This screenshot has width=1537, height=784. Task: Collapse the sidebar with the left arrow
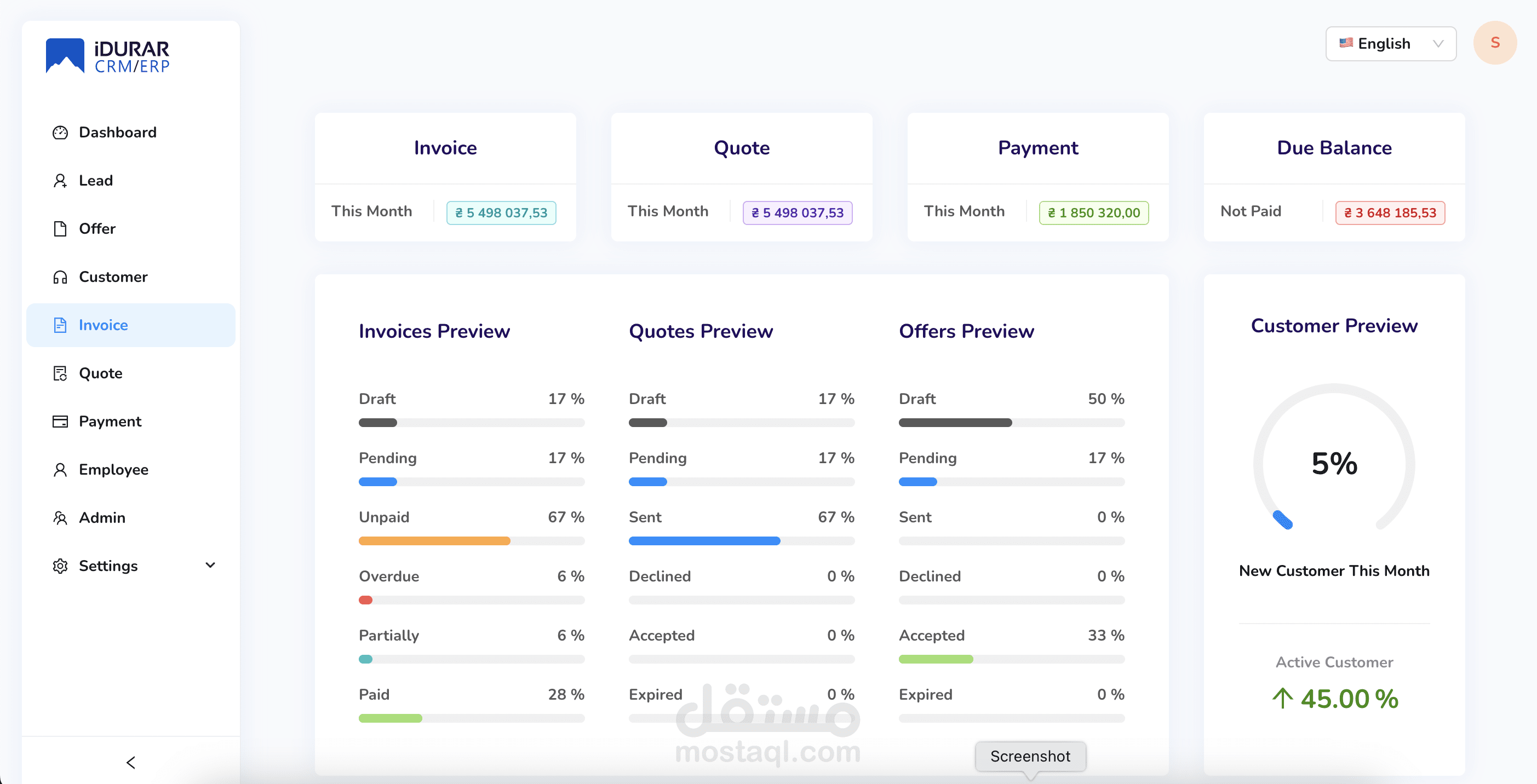coord(131,763)
